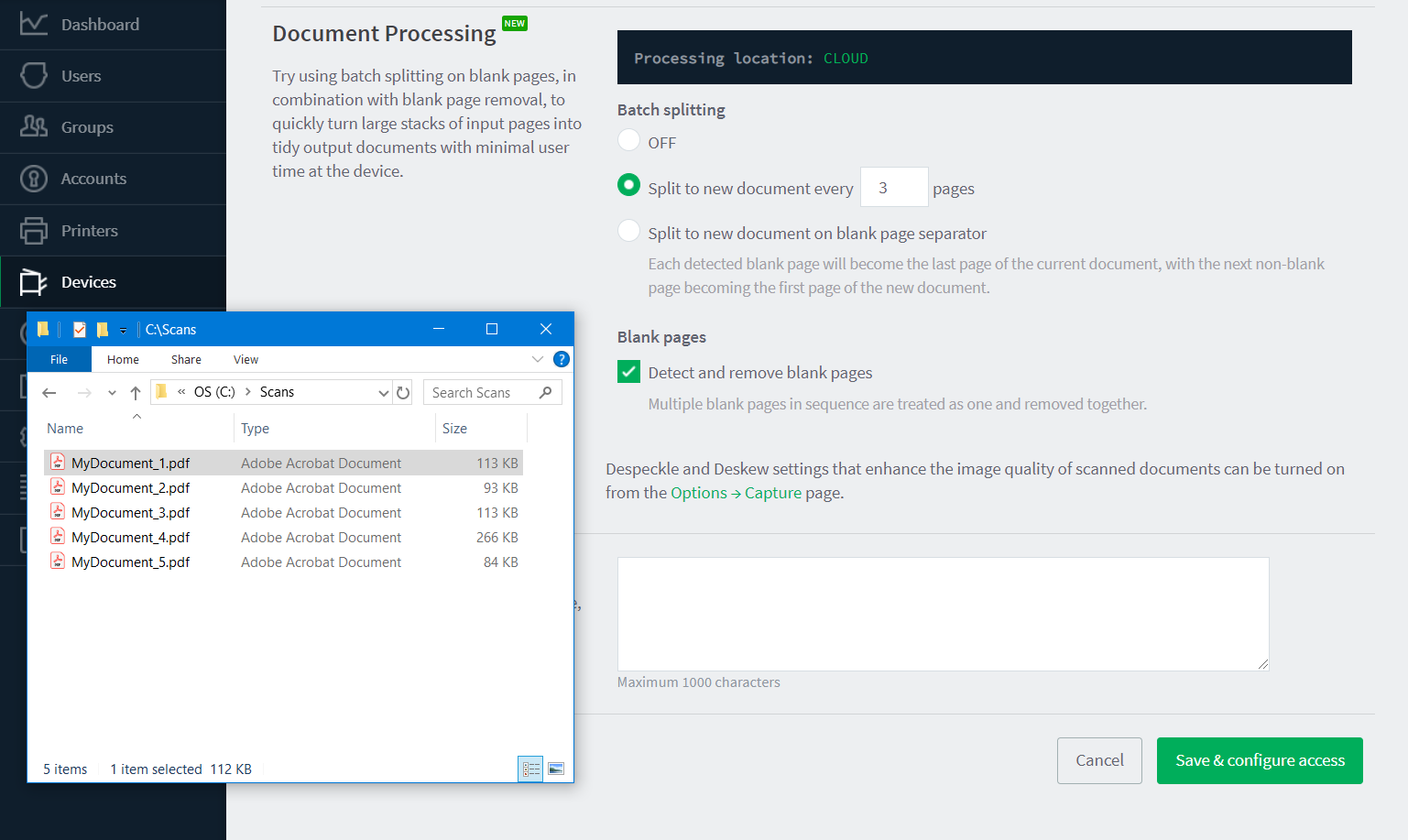Uncheck Detect and remove blank pages
Image resolution: width=1408 pixels, height=840 pixels.
pyautogui.click(x=628, y=372)
